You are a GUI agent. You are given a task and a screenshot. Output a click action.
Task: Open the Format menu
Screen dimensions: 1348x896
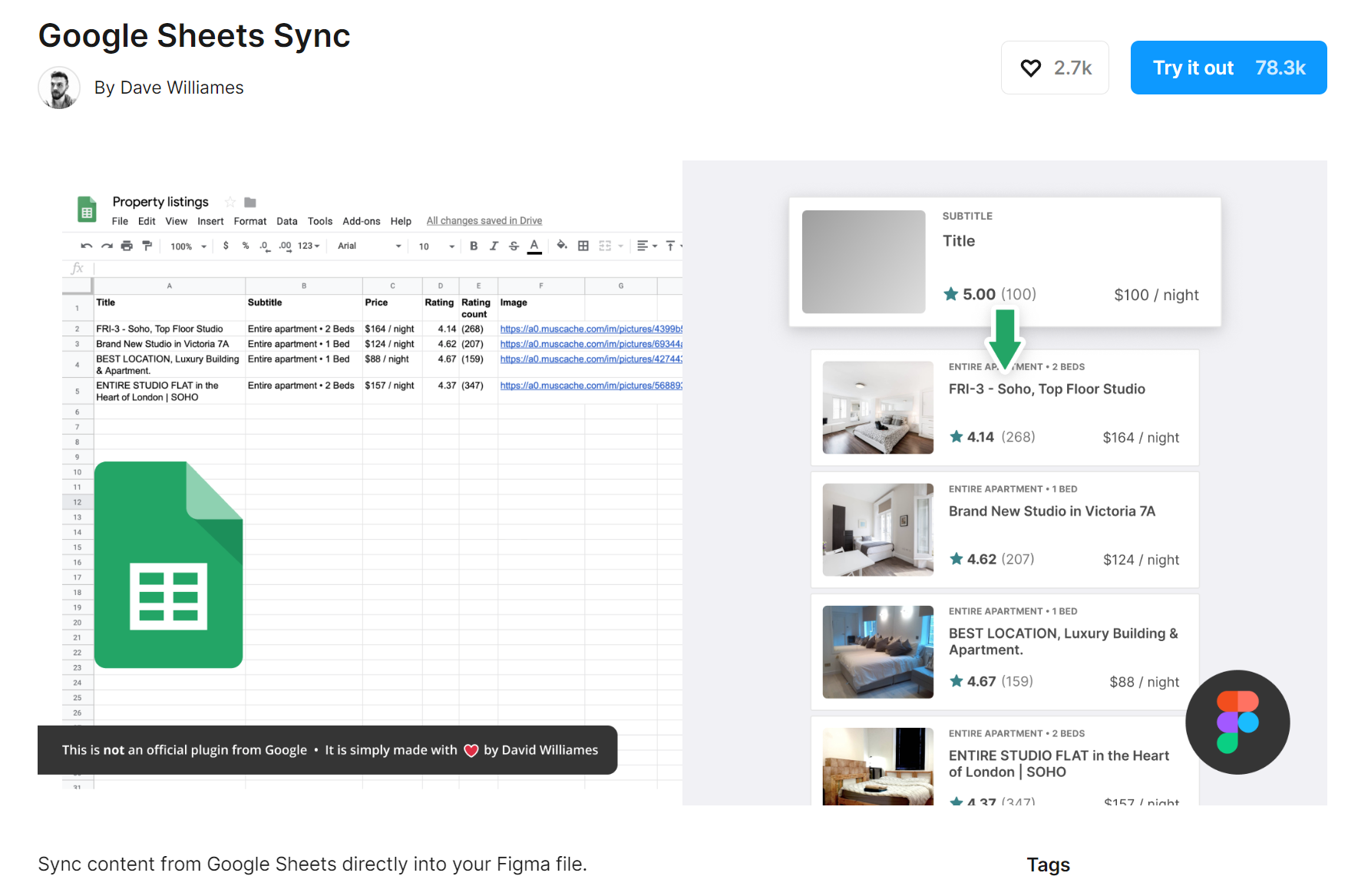(x=250, y=221)
